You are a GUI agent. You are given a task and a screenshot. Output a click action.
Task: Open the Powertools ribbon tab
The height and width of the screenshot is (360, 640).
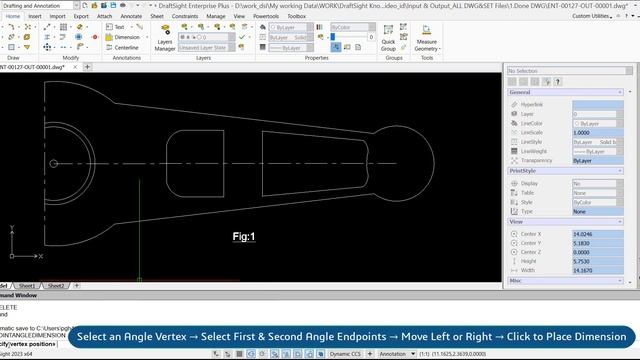266,16
